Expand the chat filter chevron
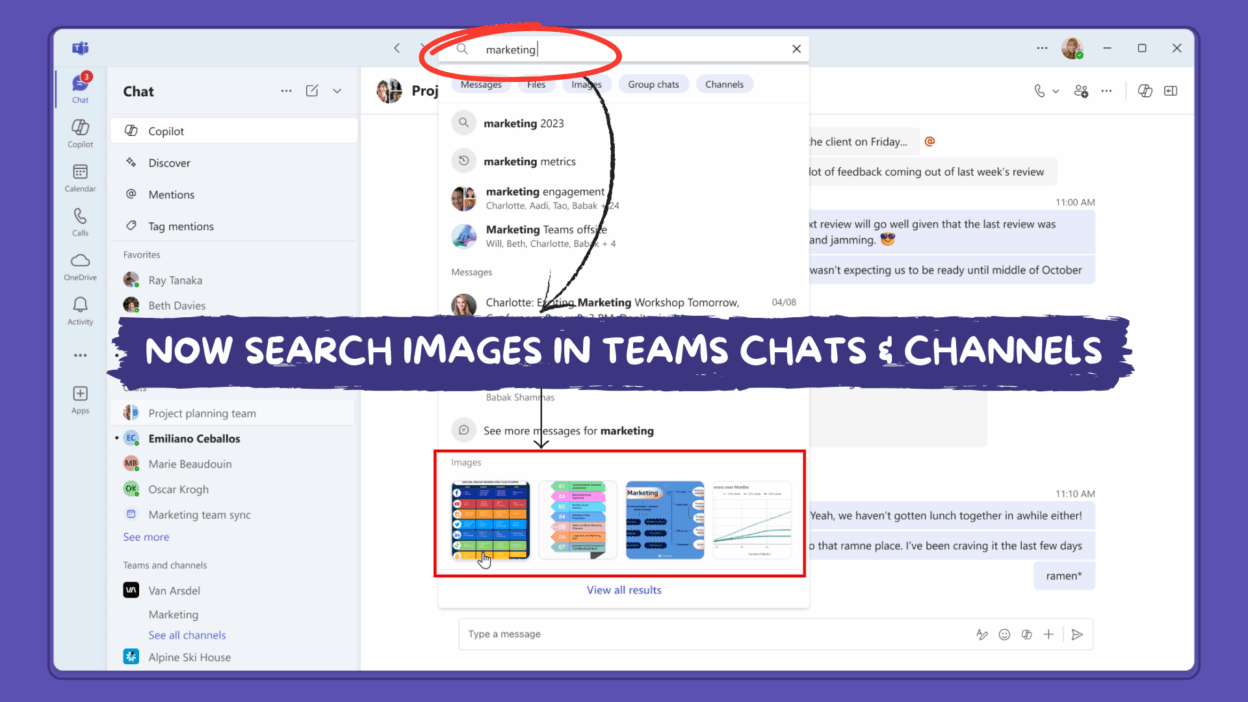Screen dimensions: 1248x702 click(x=337, y=91)
